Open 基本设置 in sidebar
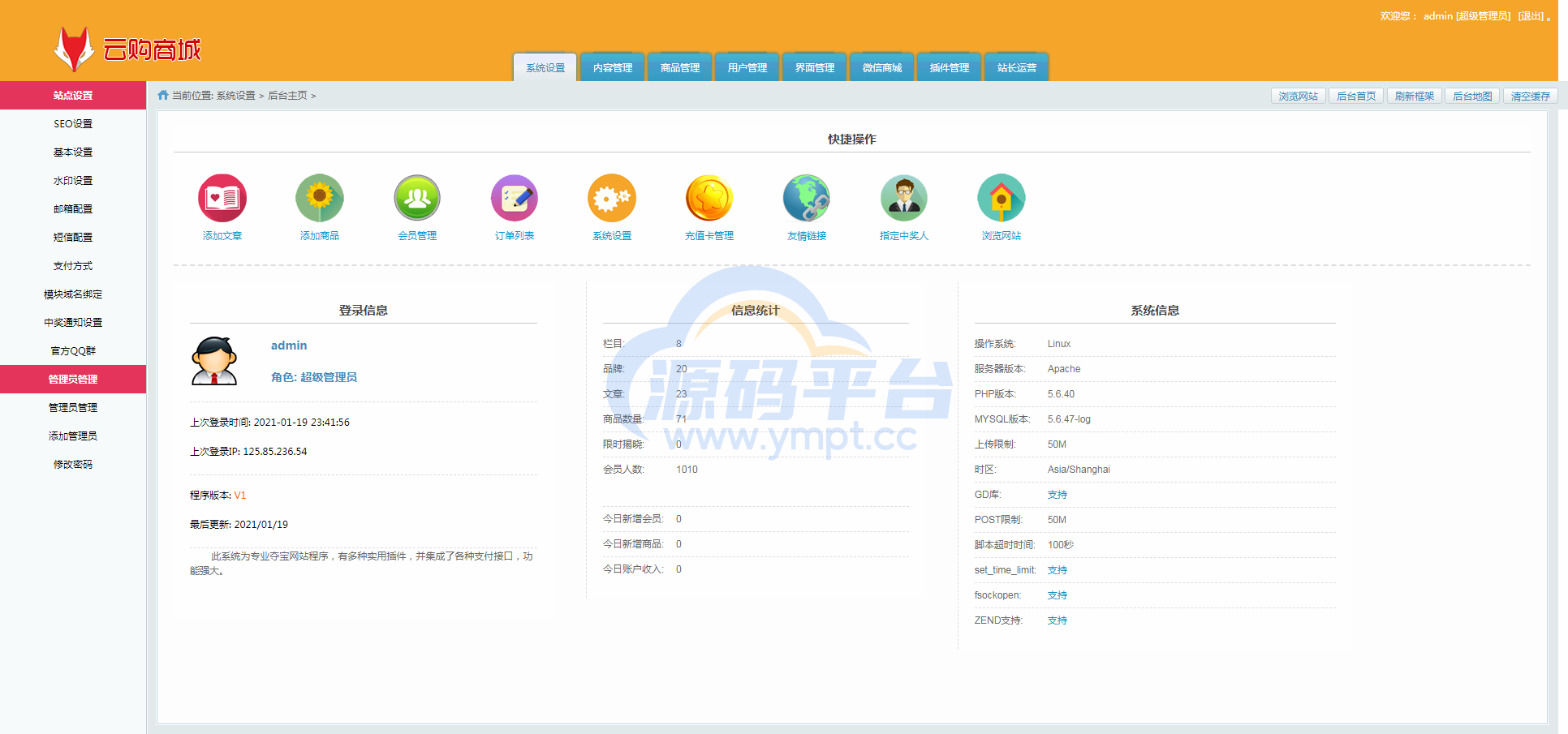This screenshot has height=734, width=1568. pyautogui.click(x=73, y=152)
